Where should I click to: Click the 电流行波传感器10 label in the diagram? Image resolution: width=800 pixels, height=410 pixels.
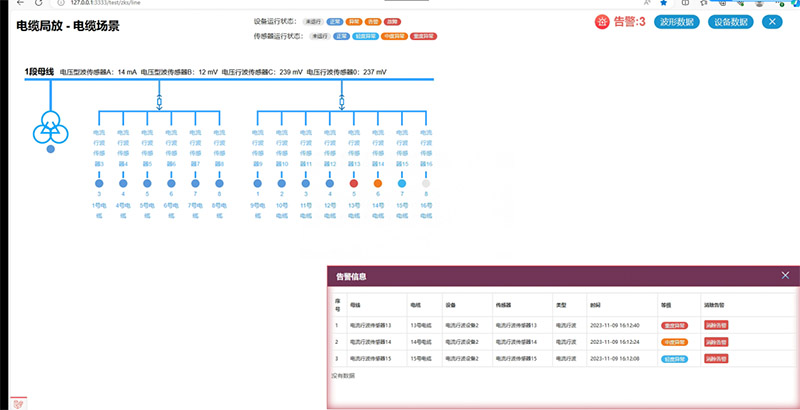click(282, 148)
